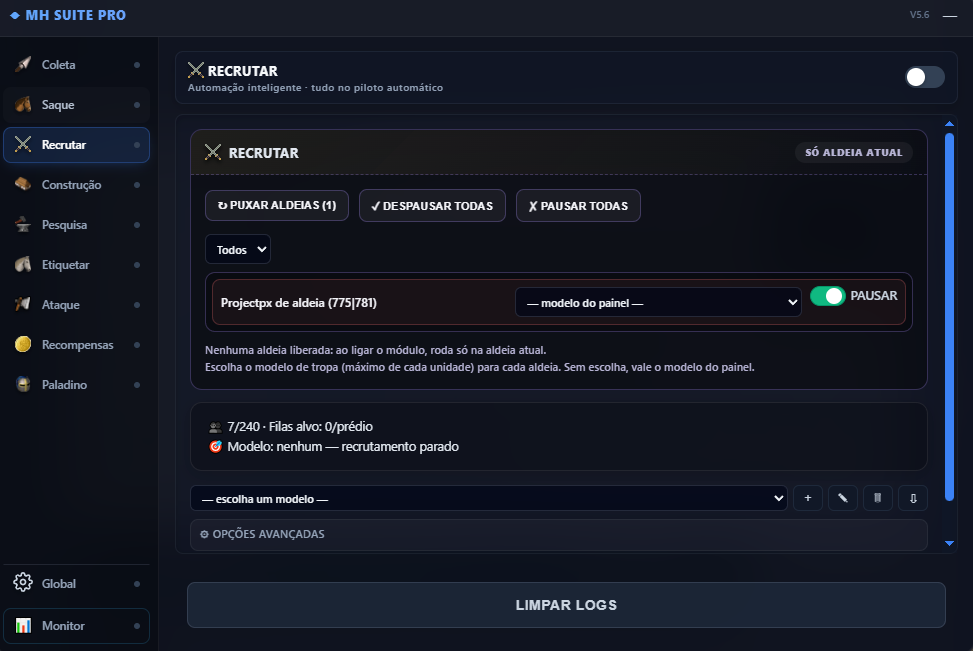Switch to Construção module

(x=76, y=185)
